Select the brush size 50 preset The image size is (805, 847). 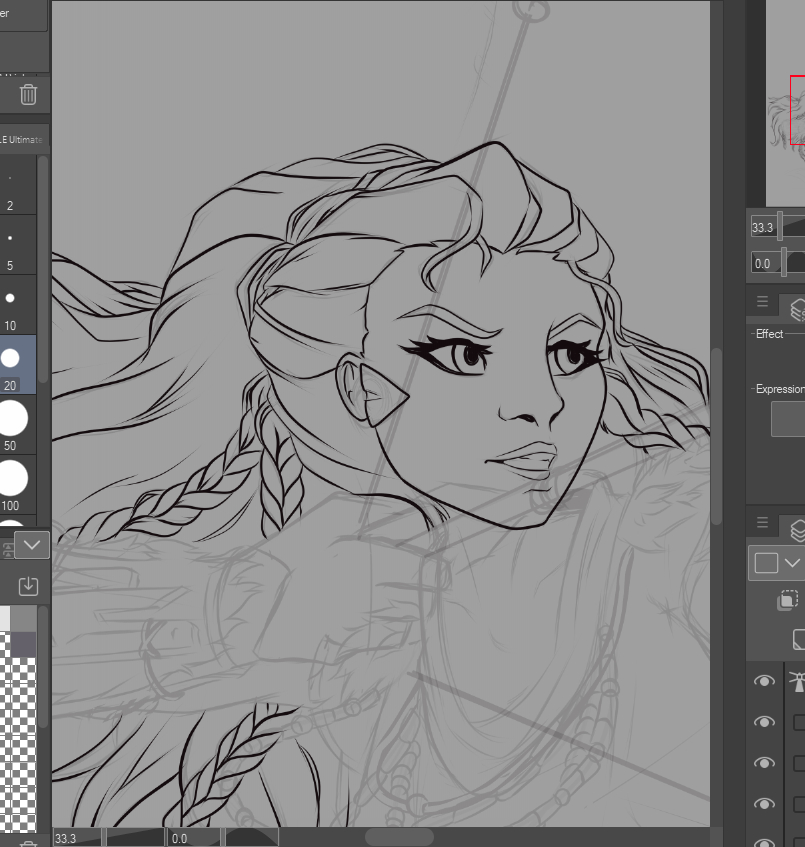tap(11, 420)
